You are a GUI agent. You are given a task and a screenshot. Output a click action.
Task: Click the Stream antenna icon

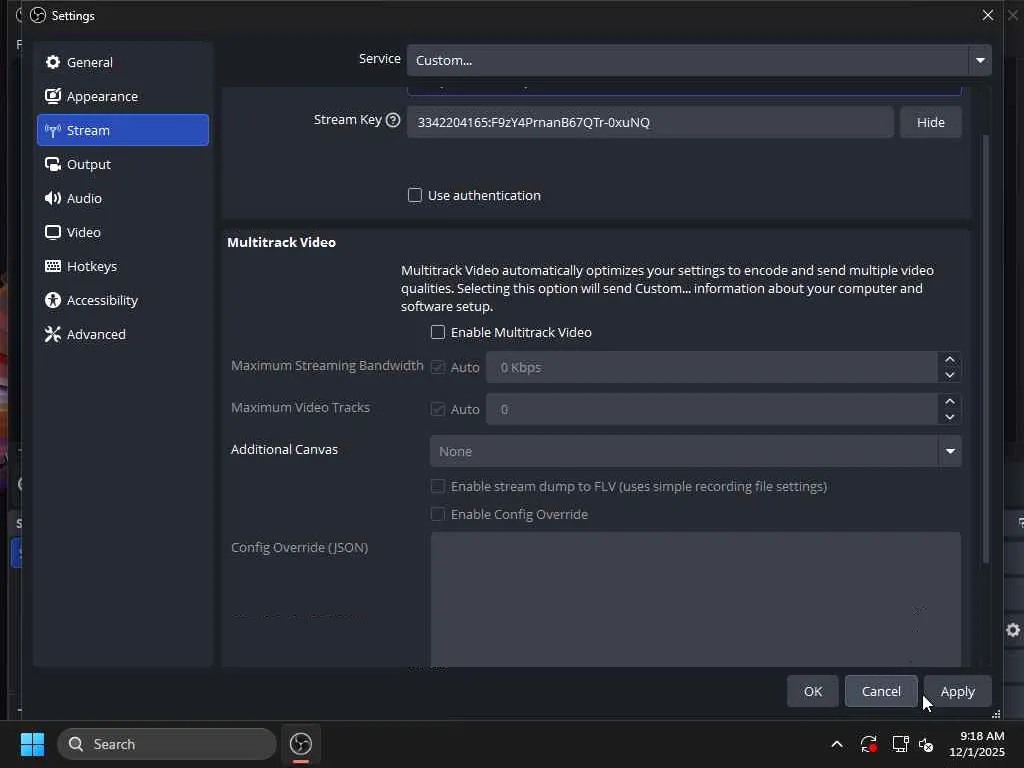click(x=53, y=130)
